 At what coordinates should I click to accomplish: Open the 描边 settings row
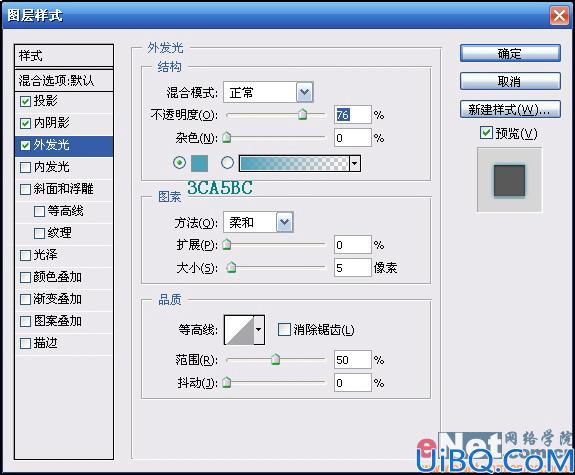pyautogui.click(x=64, y=343)
